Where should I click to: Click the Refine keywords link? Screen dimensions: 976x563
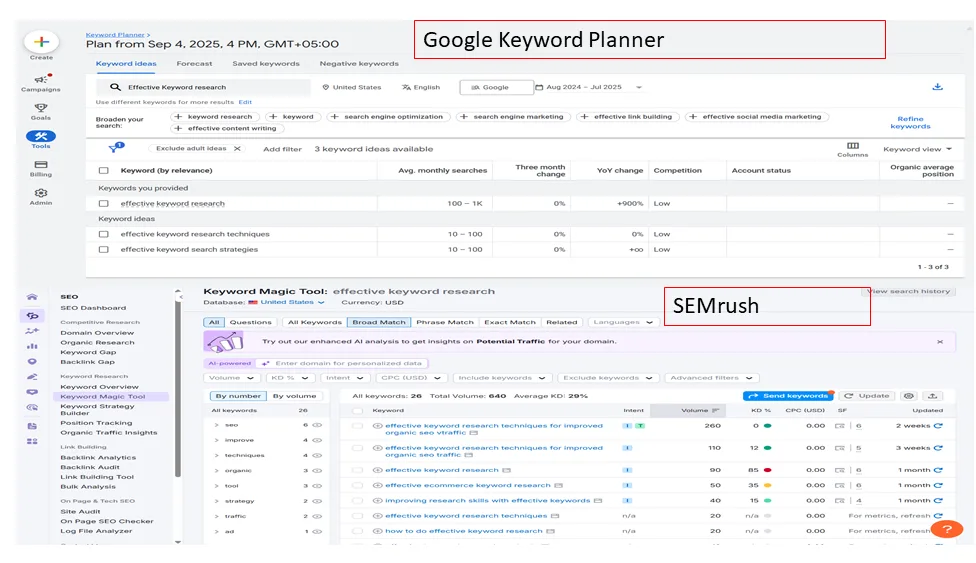click(910, 122)
